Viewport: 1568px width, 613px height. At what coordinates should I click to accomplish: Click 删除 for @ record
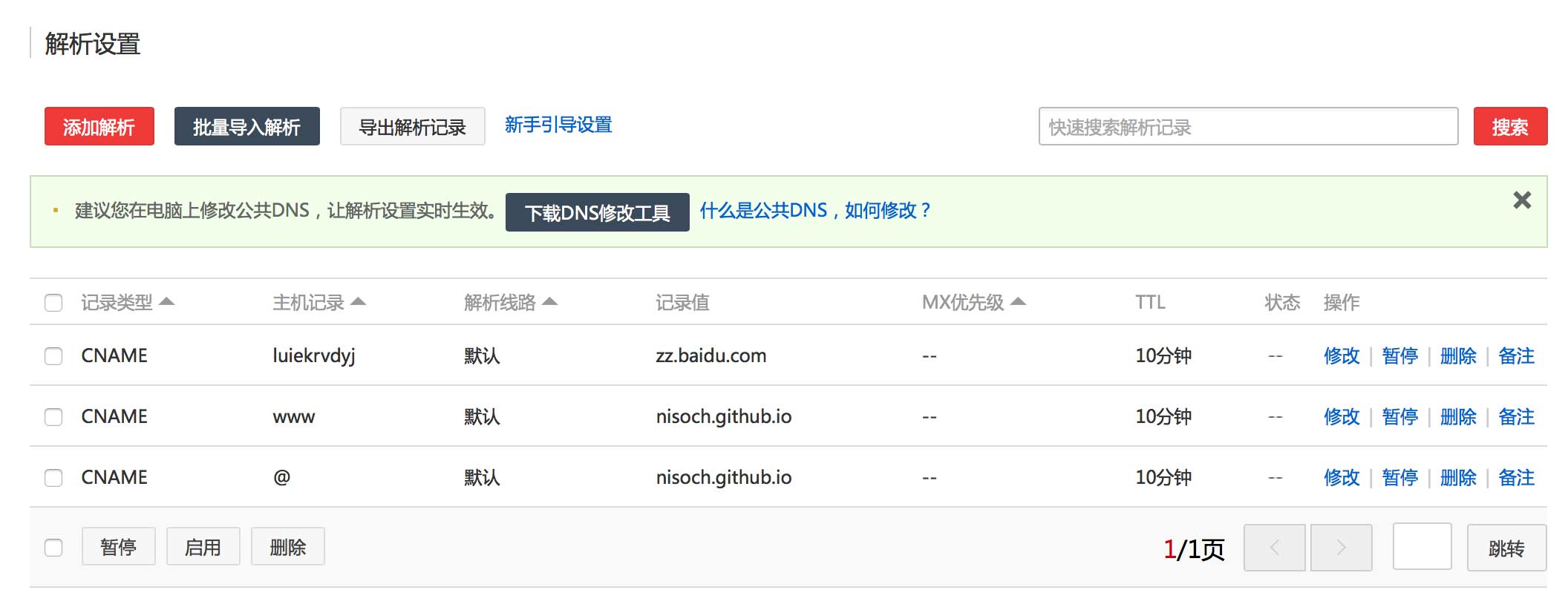coord(1458,478)
